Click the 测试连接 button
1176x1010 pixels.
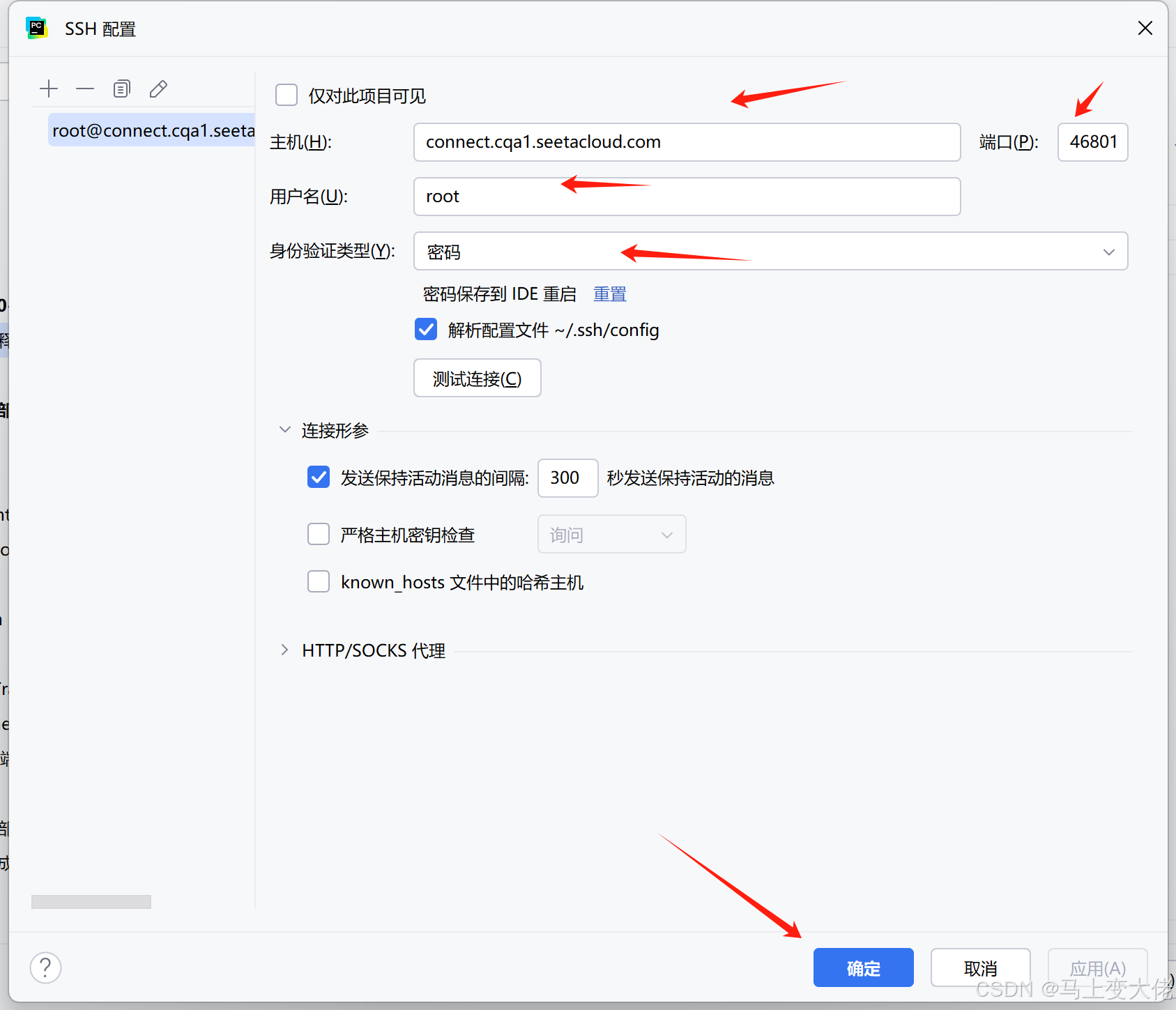(477, 378)
